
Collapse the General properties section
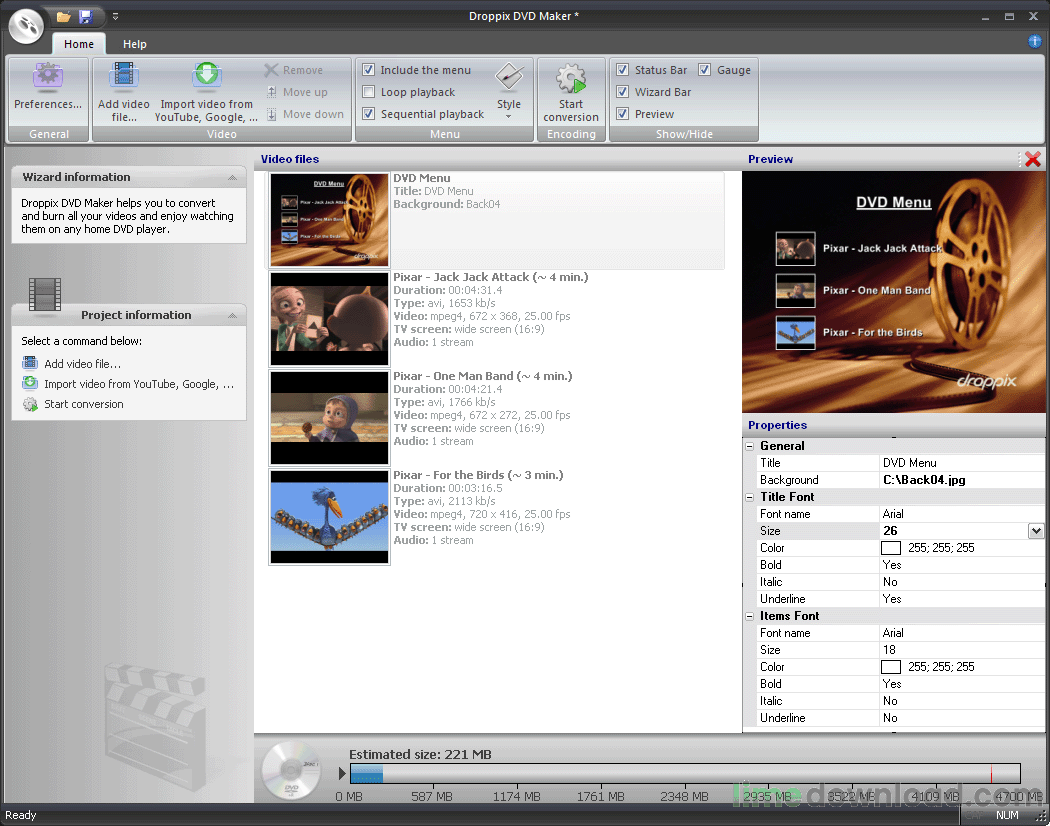[x=750, y=446]
